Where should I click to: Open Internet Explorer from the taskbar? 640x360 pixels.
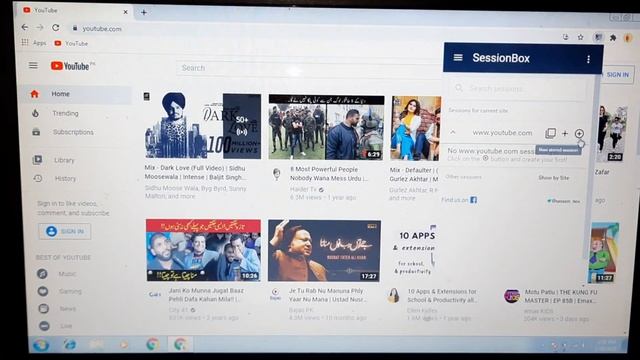70,345
